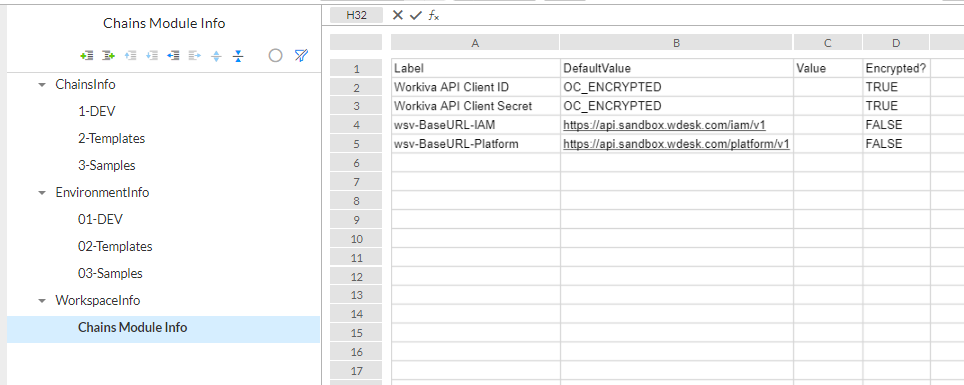This screenshot has width=964, height=385.
Task: Click the cell reference box showing H32
Action: tap(357, 15)
